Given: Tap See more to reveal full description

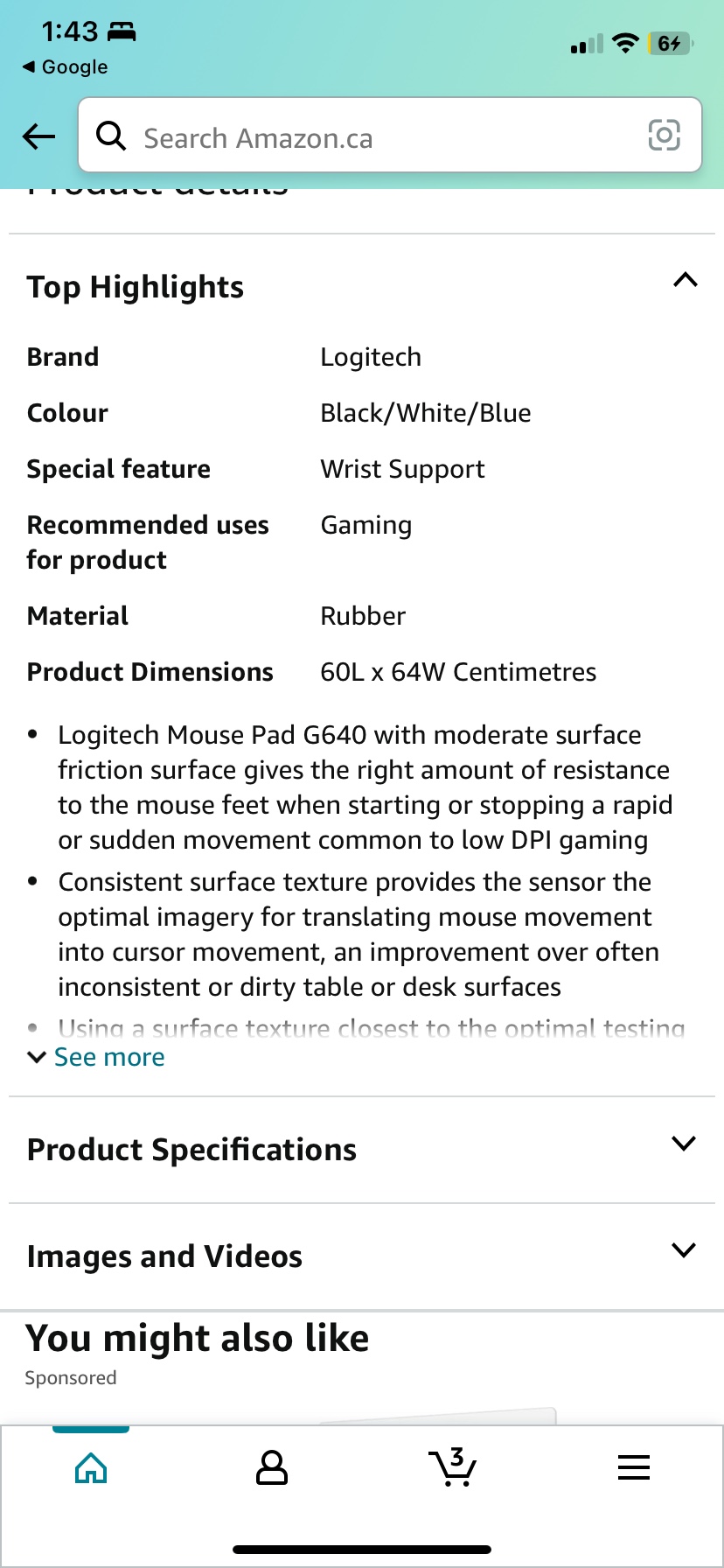Looking at the screenshot, I should [95, 1057].
